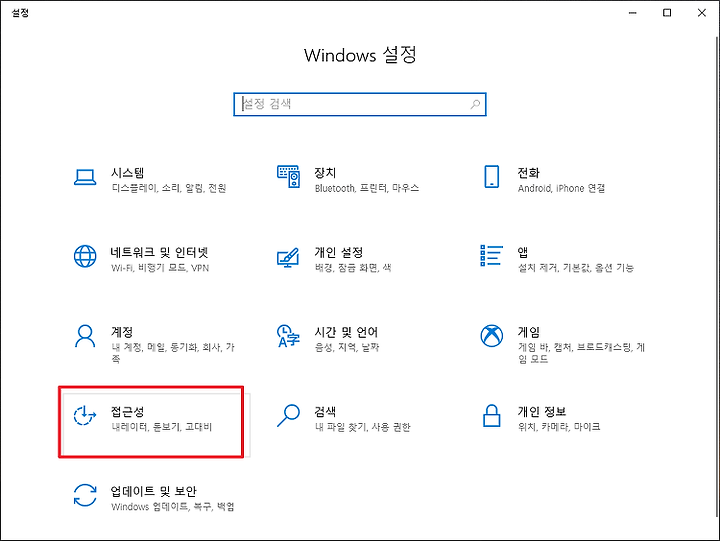Open the 시간 및 언어 icon
The height and width of the screenshot is (541, 720).
pyautogui.click(x=288, y=336)
